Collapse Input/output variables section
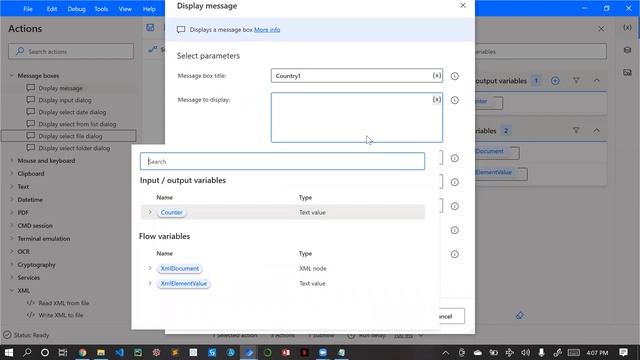Image resolution: width=640 pixels, height=360 pixels. (x=597, y=81)
